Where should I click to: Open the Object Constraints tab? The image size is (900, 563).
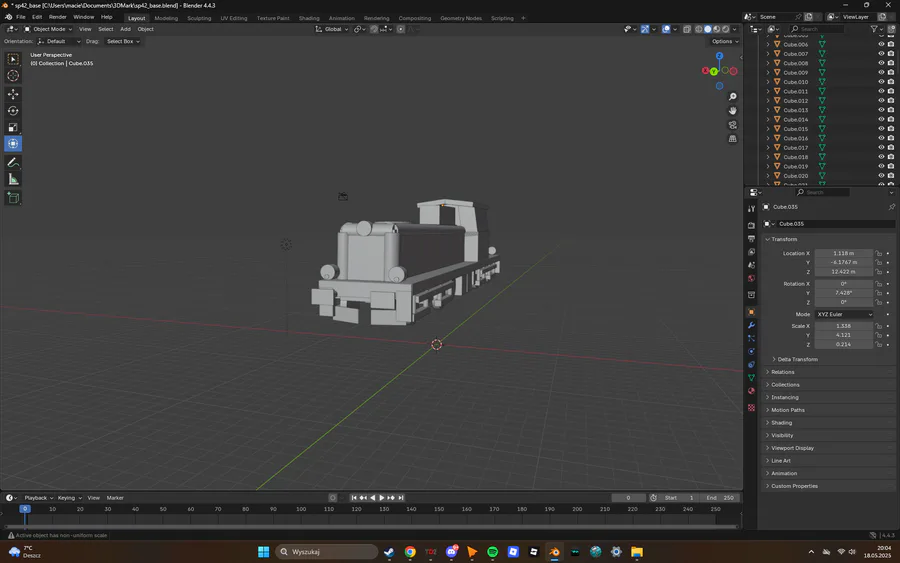point(751,364)
